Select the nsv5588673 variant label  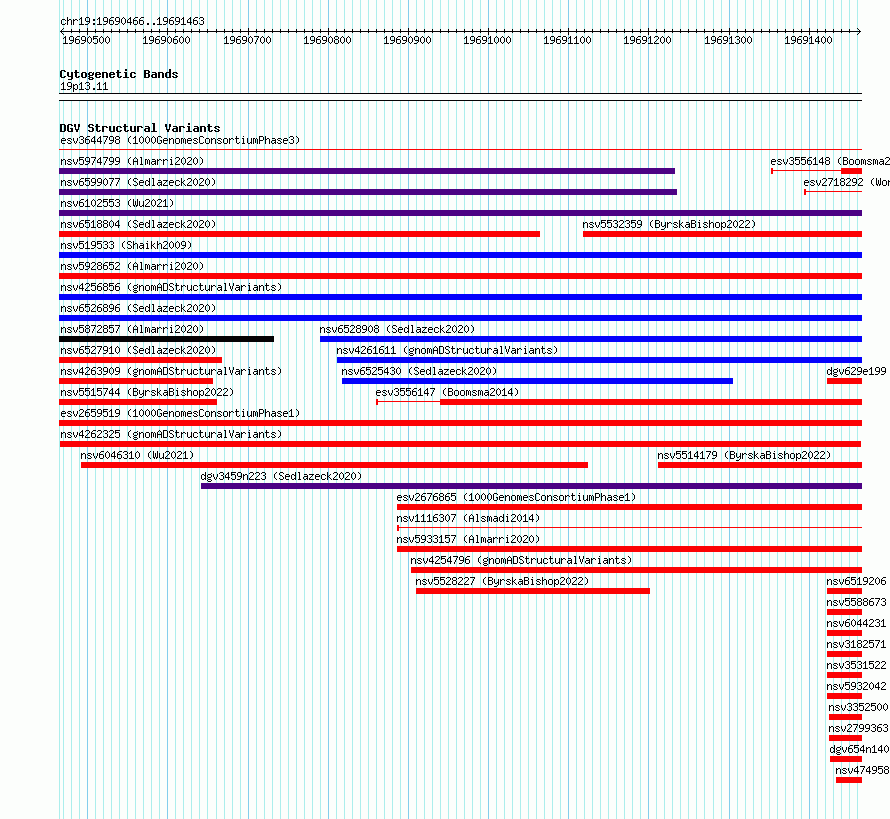856,602
